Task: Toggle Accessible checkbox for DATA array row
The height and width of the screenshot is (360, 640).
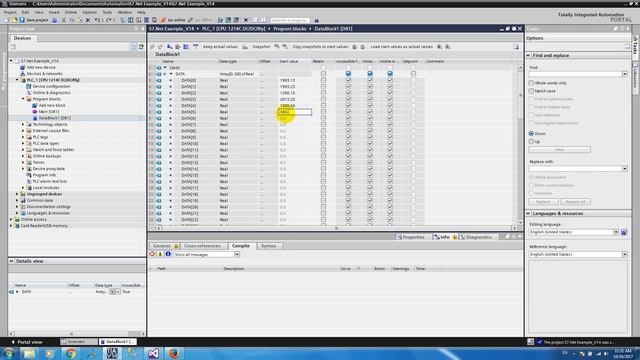Action: point(348,74)
